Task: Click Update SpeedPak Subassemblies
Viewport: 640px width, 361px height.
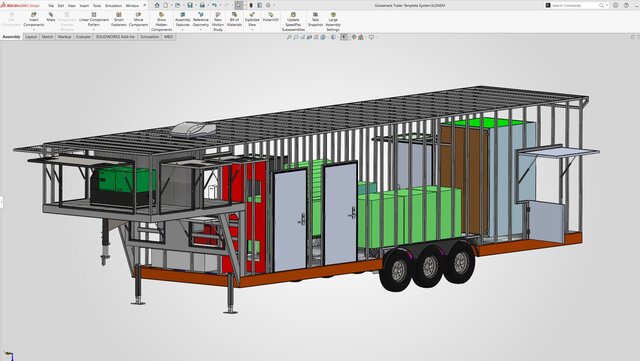Action: (x=293, y=22)
